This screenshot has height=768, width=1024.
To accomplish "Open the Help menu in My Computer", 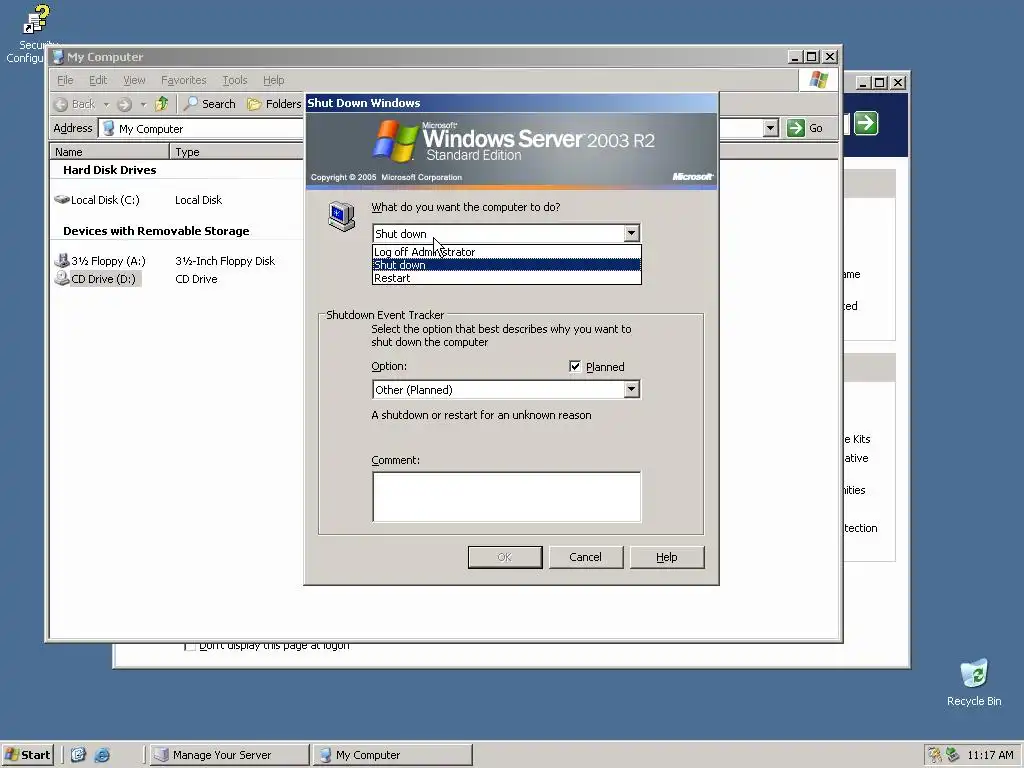I will tap(274, 80).
